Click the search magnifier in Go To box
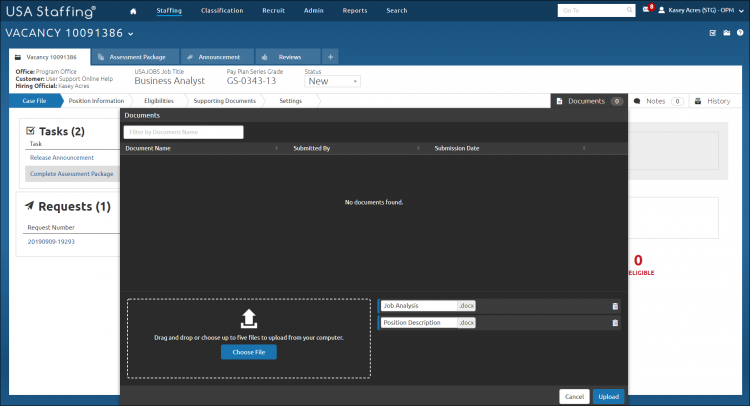Viewport: 750px width, 406px height. point(629,10)
